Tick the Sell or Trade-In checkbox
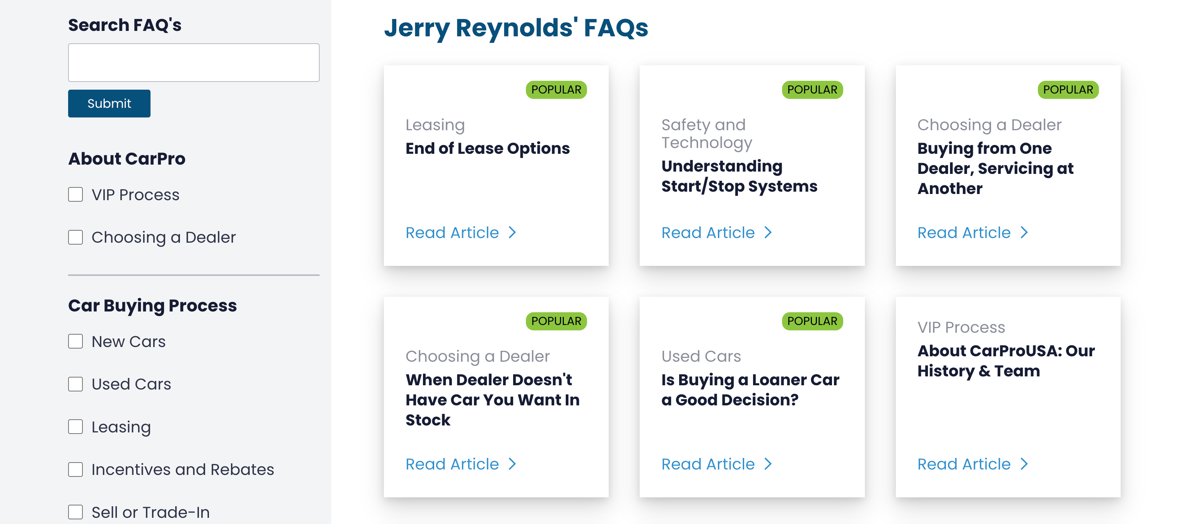Image resolution: width=1200 pixels, height=524 pixels. click(76, 512)
